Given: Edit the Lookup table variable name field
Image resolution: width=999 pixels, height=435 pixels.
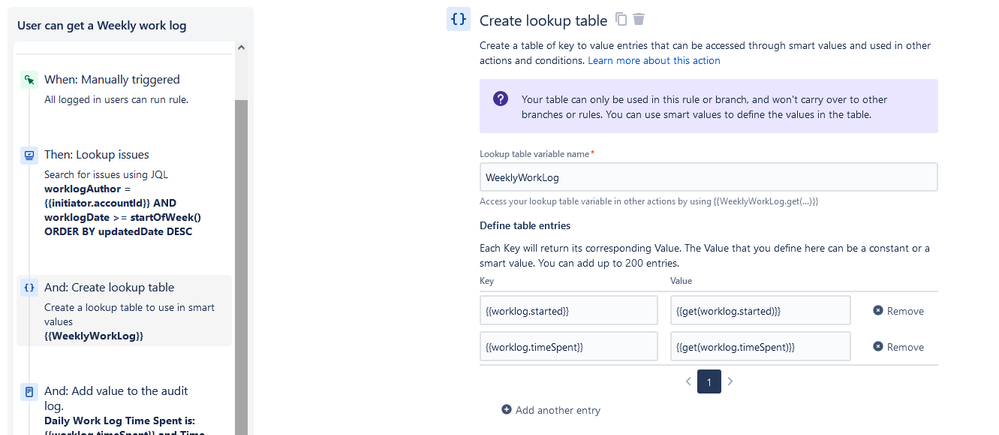Looking at the screenshot, I should click(708, 177).
